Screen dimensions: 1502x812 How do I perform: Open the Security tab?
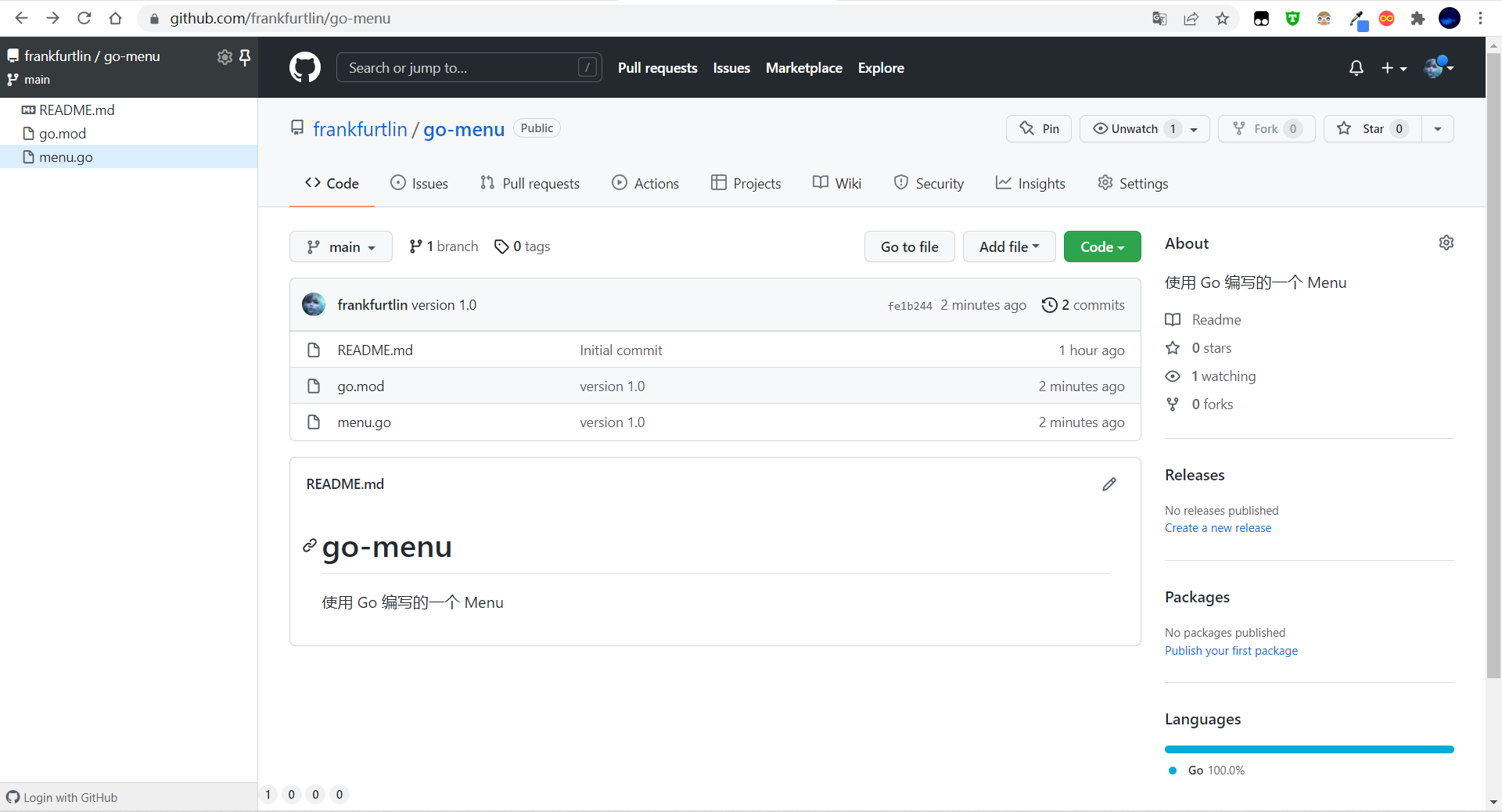coord(929,183)
